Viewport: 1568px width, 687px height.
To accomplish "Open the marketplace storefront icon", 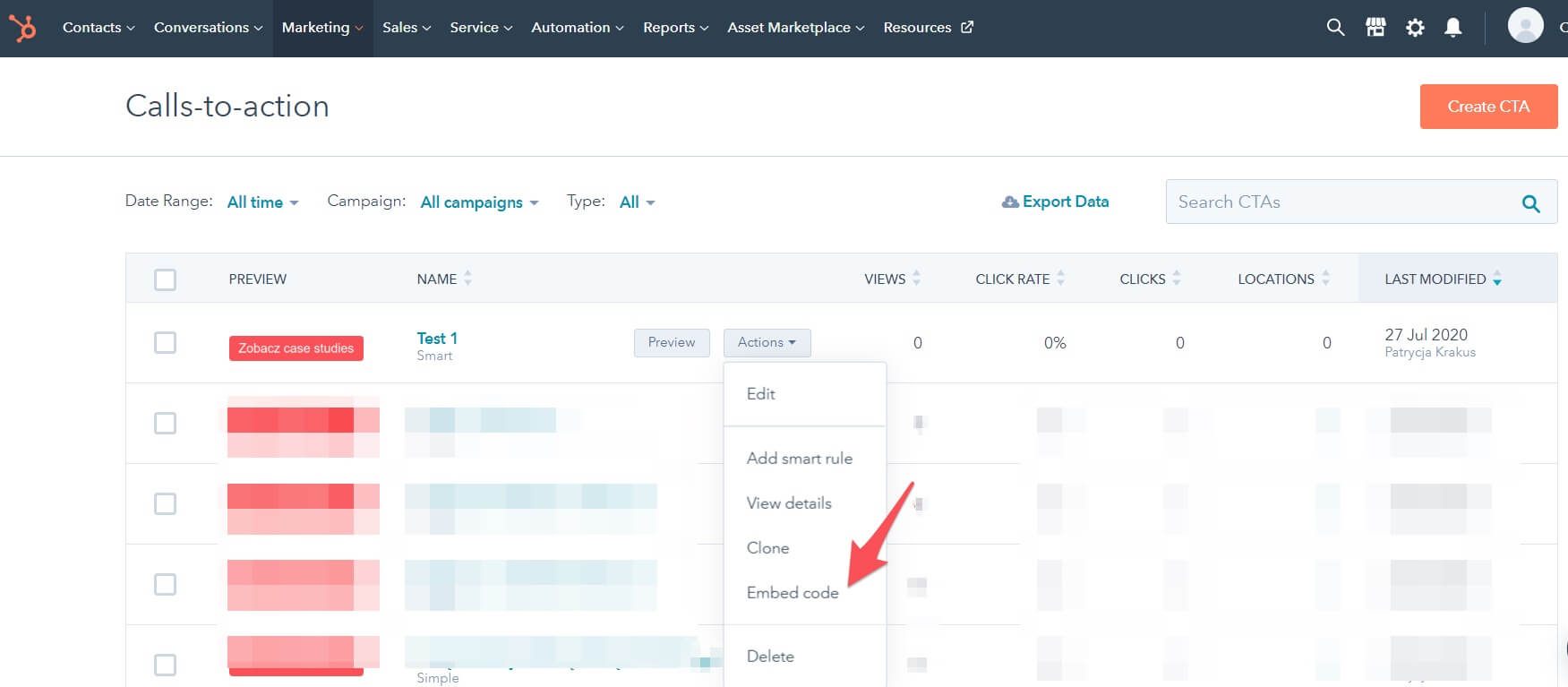I will pyautogui.click(x=1375, y=28).
